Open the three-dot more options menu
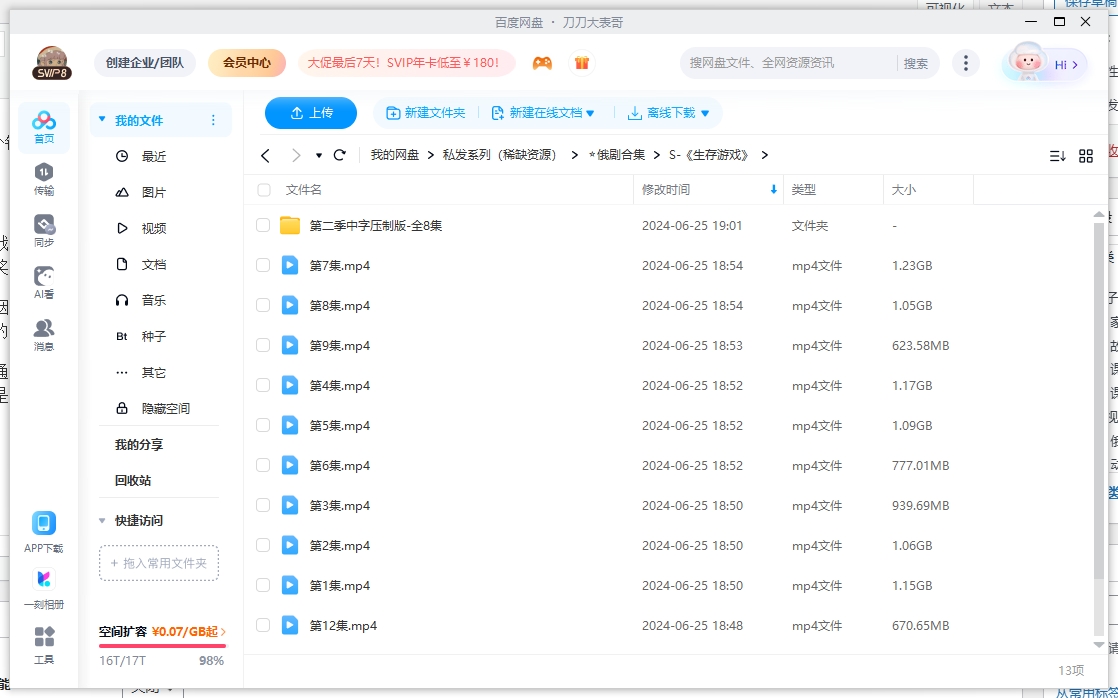Viewport: 1118px width, 698px height. pyautogui.click(x=966, y=62)
